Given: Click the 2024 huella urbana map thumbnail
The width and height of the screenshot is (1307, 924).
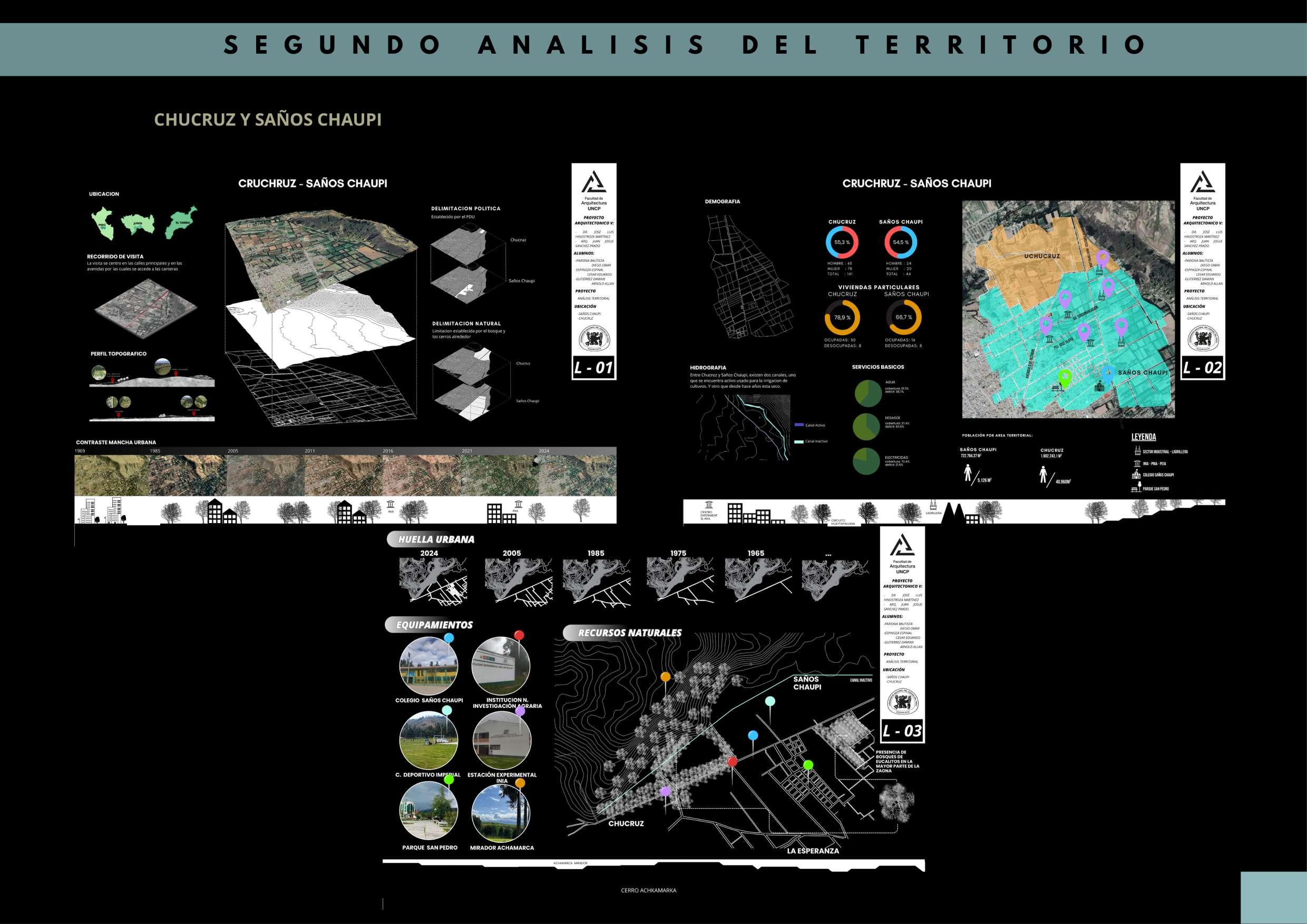Looking at the screenshot, I should tap(432, 581).
